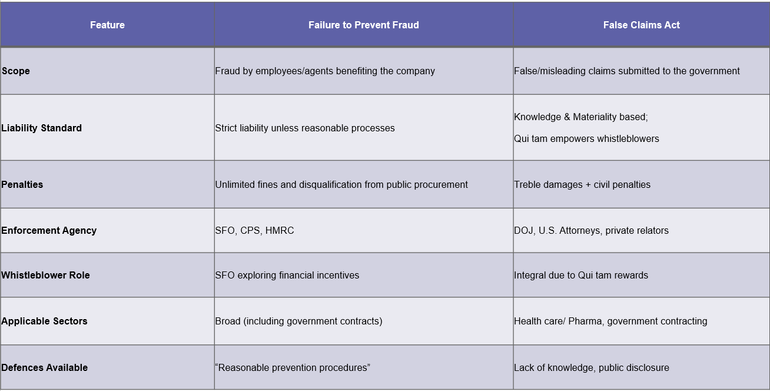Click the False Claims Act header

pos(641,25)
